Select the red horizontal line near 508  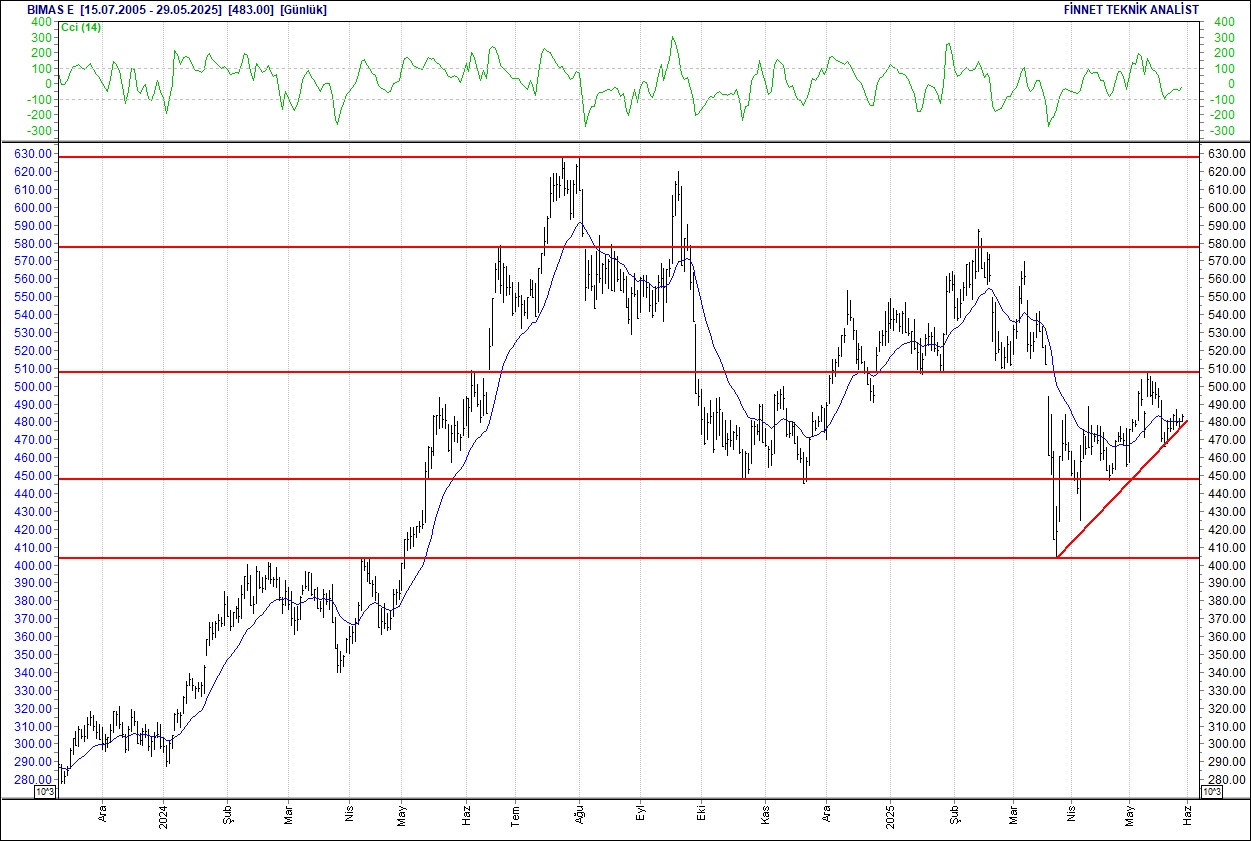pyautogui.click(x=627, y=372)
